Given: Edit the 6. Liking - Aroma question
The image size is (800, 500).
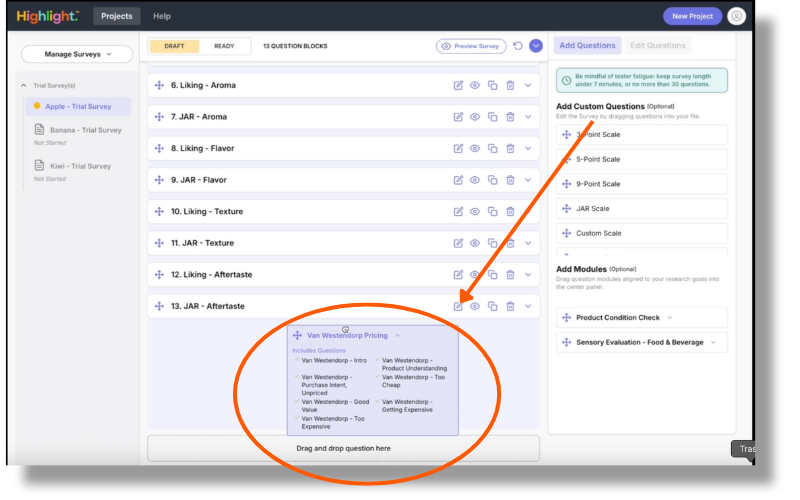Looking at the screenshot, I should 458,85.
